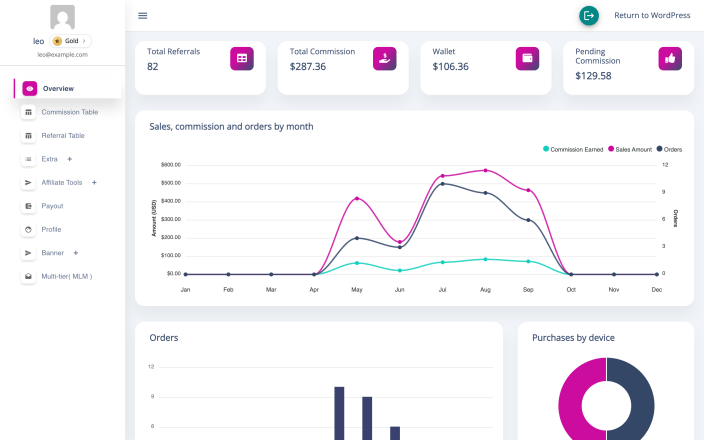Click the Total Commission hand-money icon

pos(385,59)
